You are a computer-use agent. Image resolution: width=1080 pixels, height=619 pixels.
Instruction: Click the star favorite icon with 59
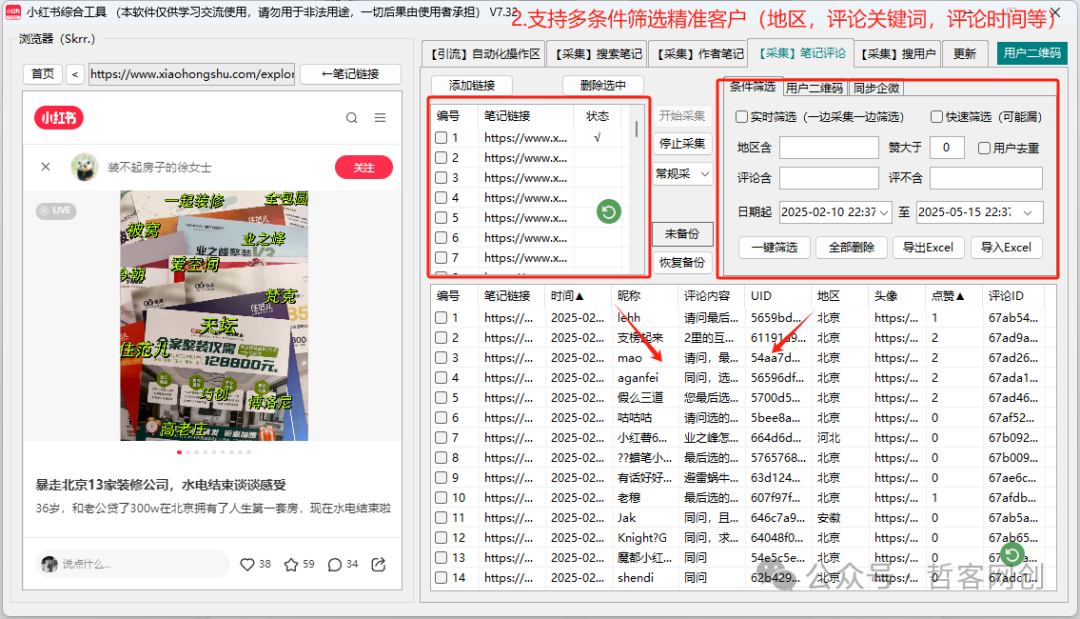click(291, 565)
